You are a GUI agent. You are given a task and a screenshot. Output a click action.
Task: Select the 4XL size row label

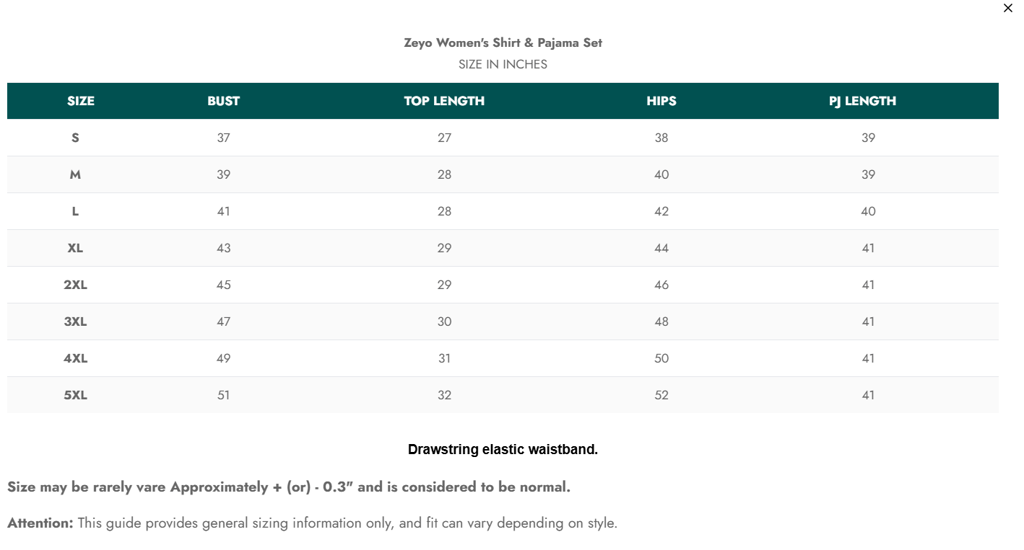75,359
